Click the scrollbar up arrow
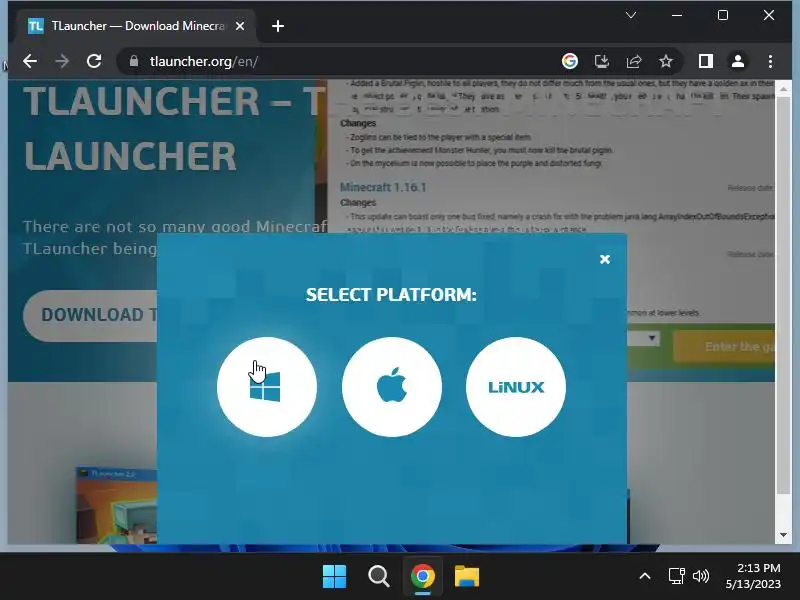 [x=783, y=89]
